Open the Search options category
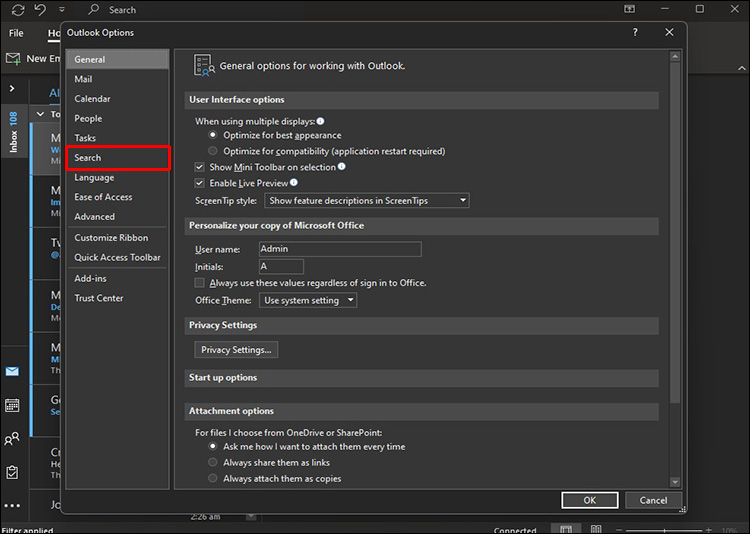The width and height of the screenshot is (750, 534). click(x=118, y=158)
